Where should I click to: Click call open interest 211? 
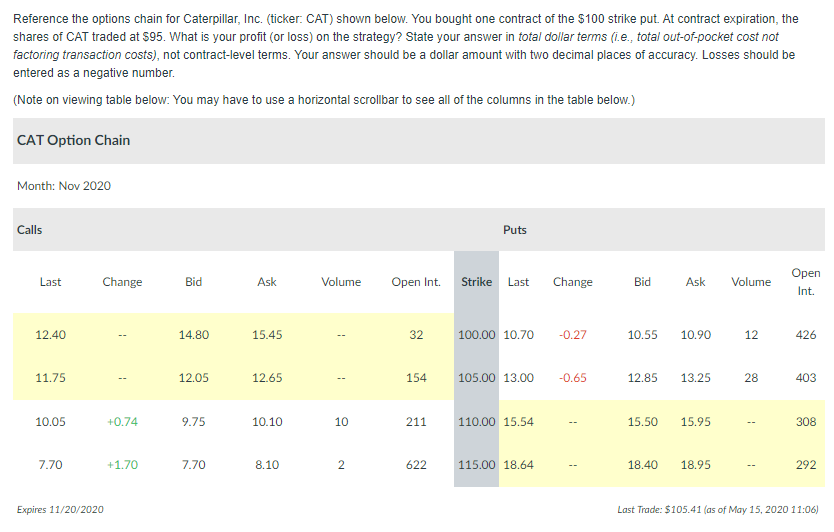point(416,422)
